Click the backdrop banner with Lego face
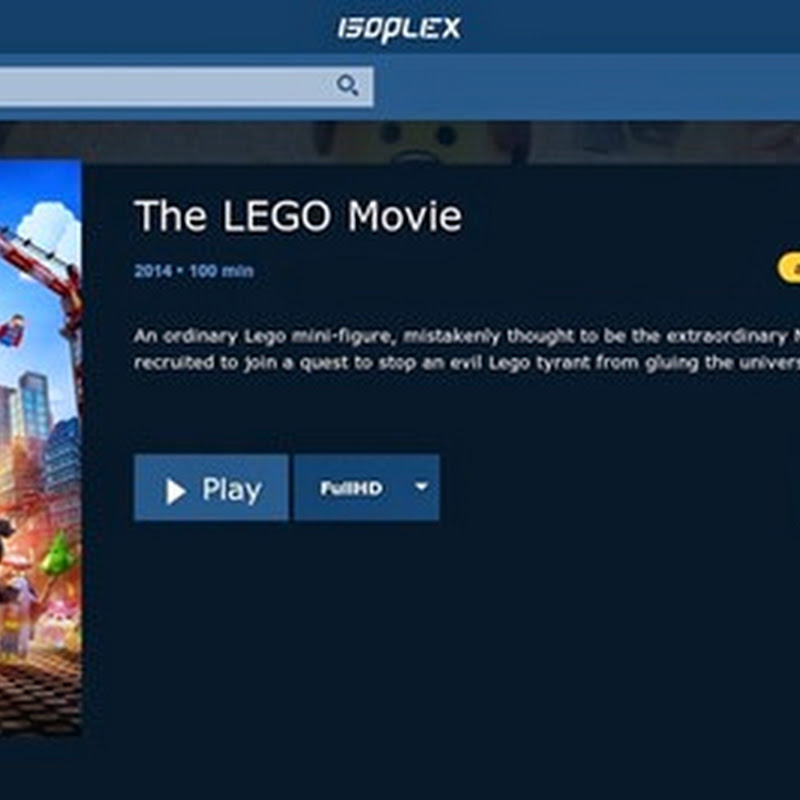The image size is (800, 800). (x=400, y=142)
